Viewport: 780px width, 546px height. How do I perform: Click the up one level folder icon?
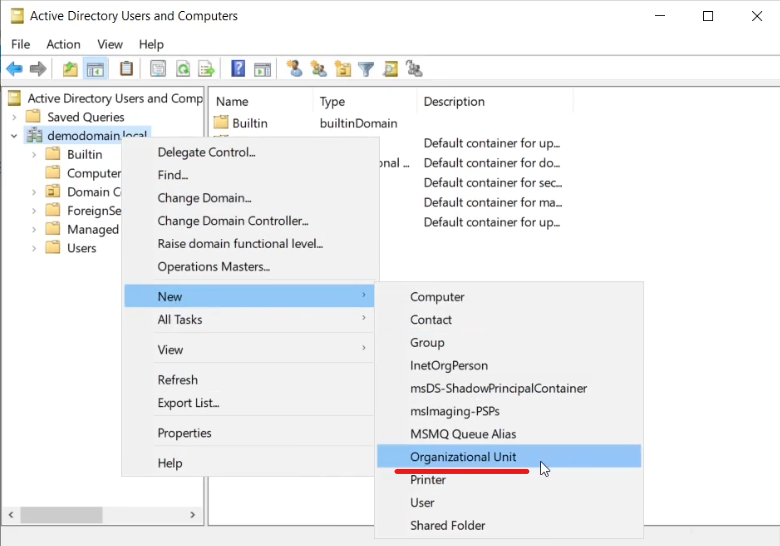[70, 69]
